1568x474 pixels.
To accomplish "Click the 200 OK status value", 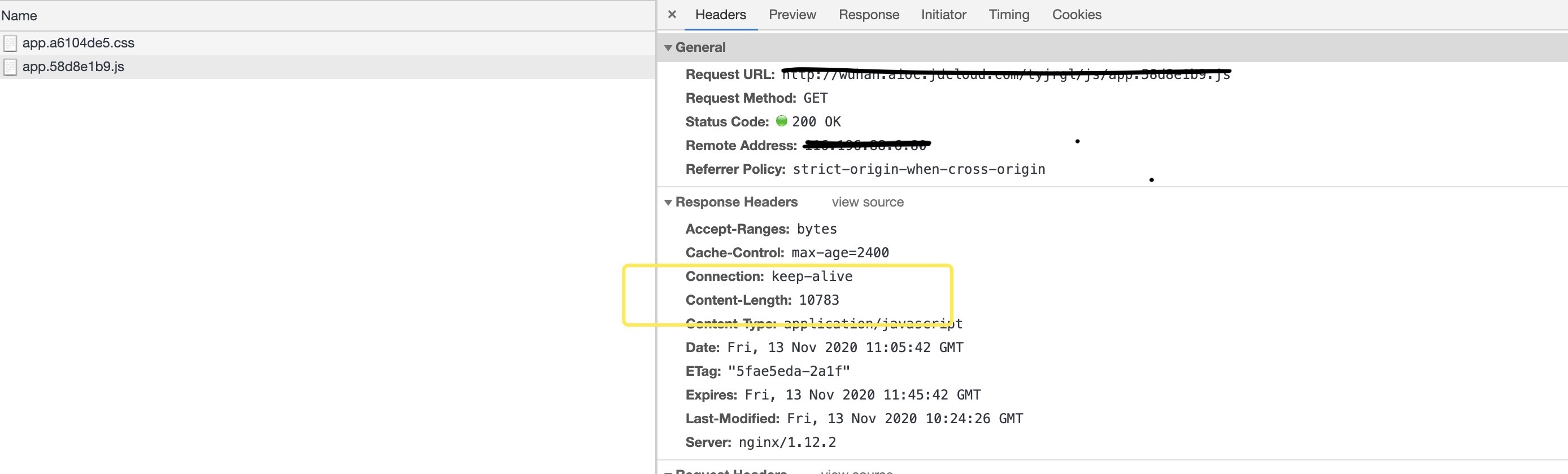I will pyautogui.click(x=816, y=122).
